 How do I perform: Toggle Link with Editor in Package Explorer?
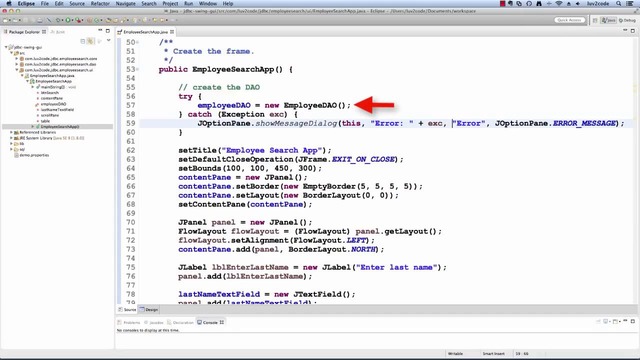(91, 41)
